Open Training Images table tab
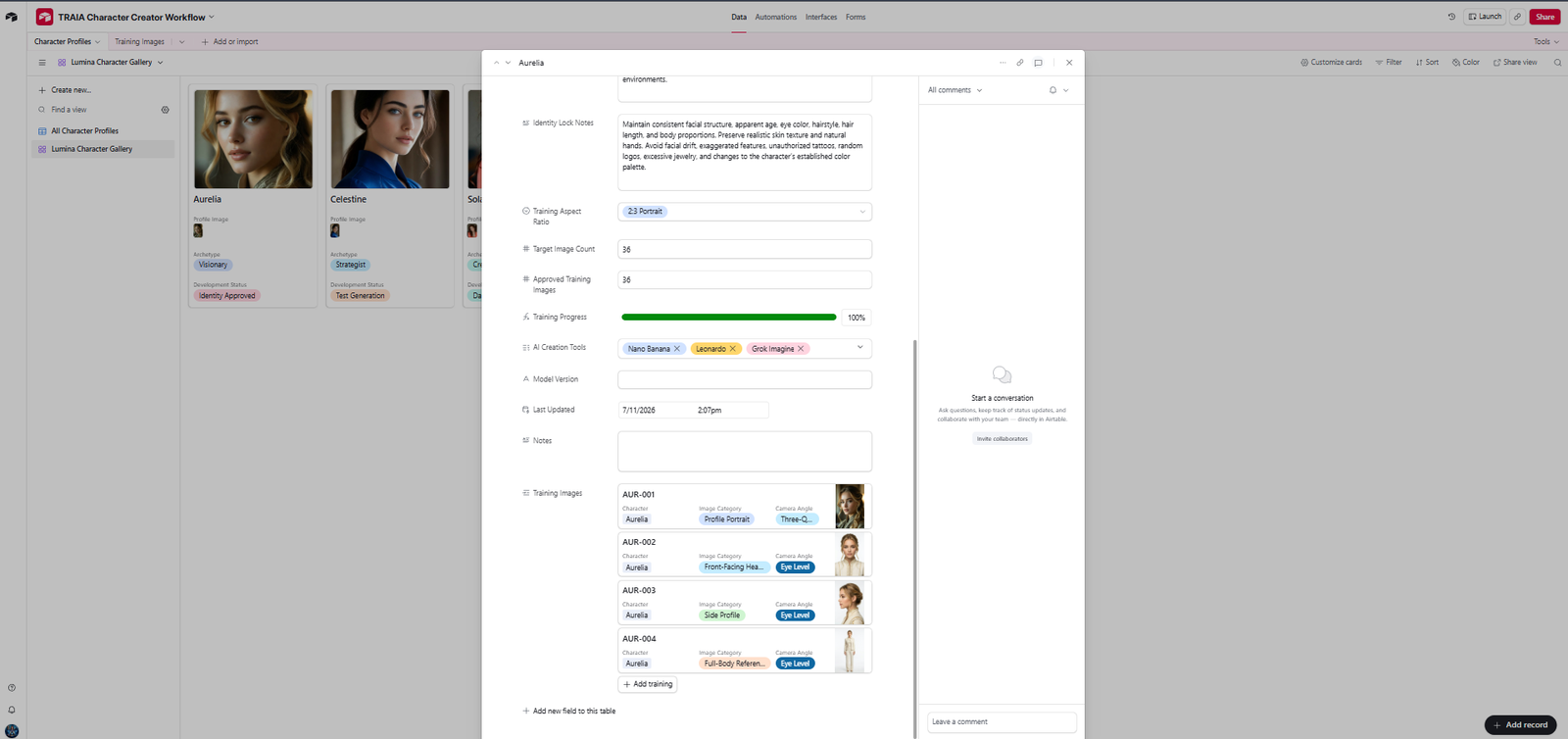1568x739 pixels. pyautogui.click(x=139, y=42)
